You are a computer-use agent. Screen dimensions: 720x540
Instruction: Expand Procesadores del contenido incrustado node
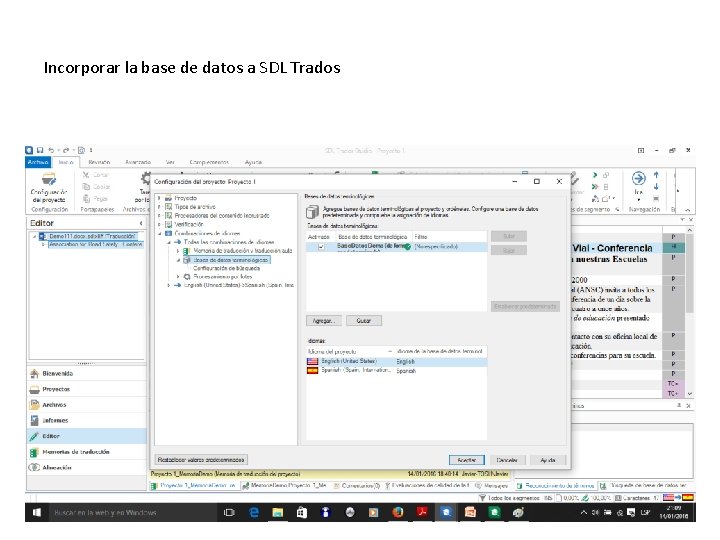click(160, 216)
